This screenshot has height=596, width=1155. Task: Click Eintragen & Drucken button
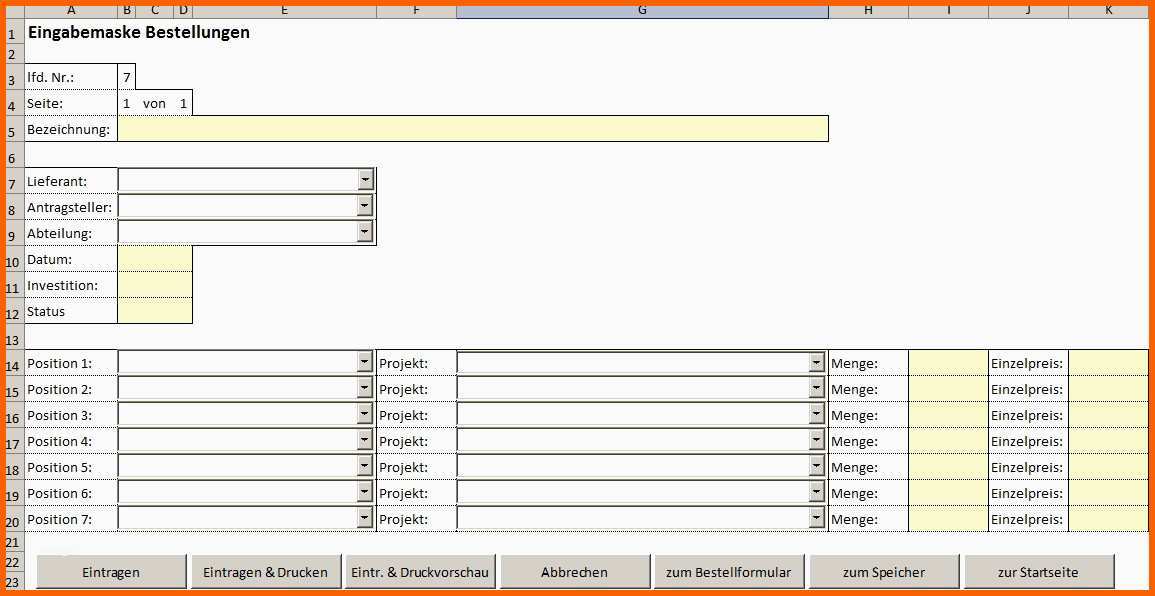coord(266,572)
